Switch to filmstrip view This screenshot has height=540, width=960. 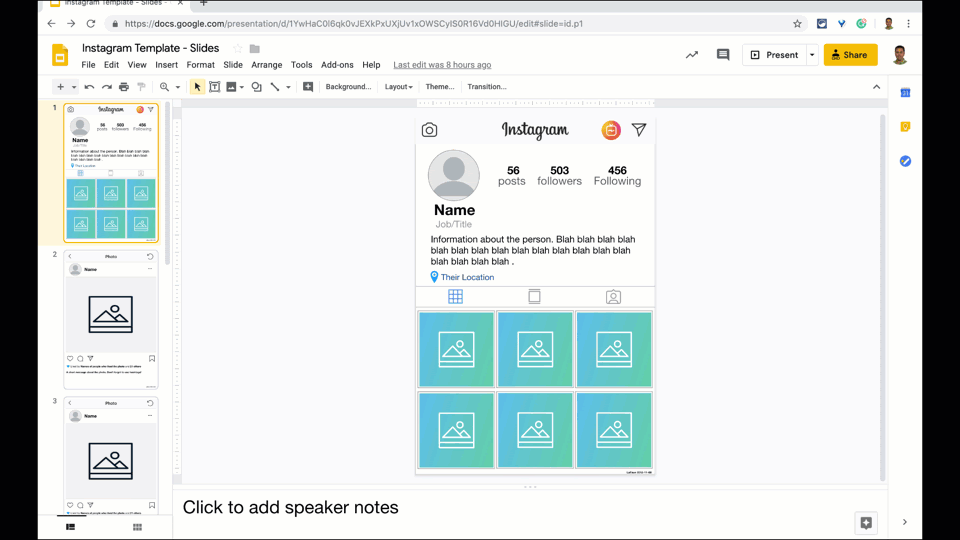click(70, 527)
